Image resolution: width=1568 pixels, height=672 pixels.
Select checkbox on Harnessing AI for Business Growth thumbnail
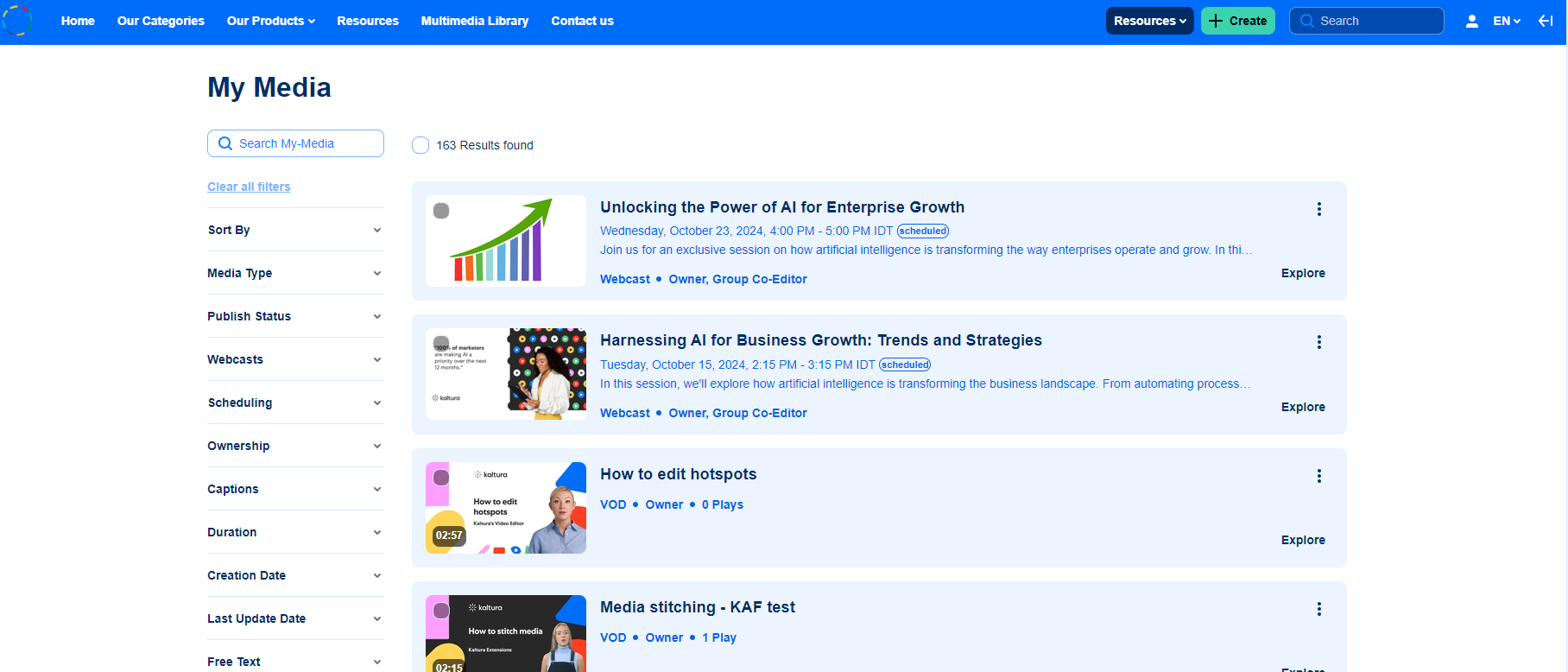coord(441,344)
